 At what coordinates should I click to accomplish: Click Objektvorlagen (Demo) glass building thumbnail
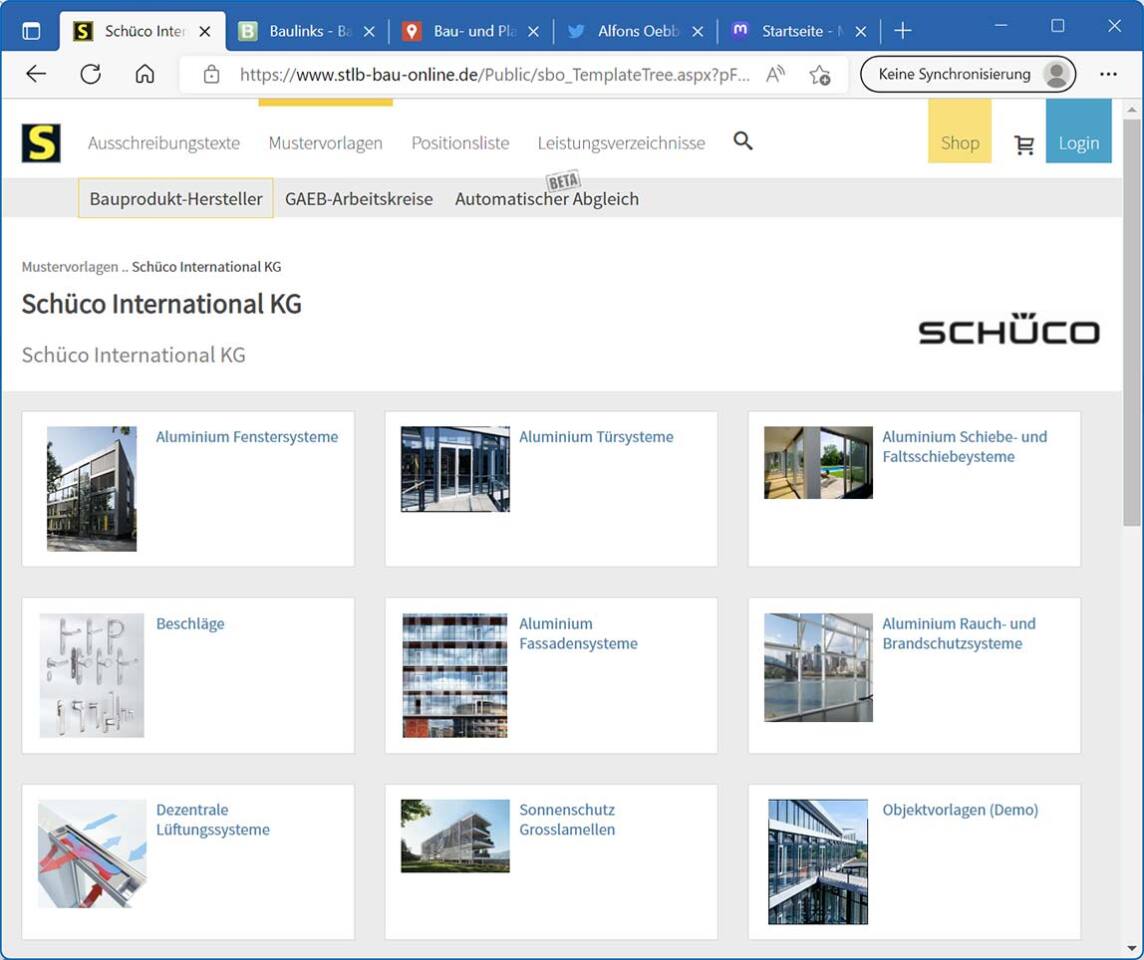[818, 862]
